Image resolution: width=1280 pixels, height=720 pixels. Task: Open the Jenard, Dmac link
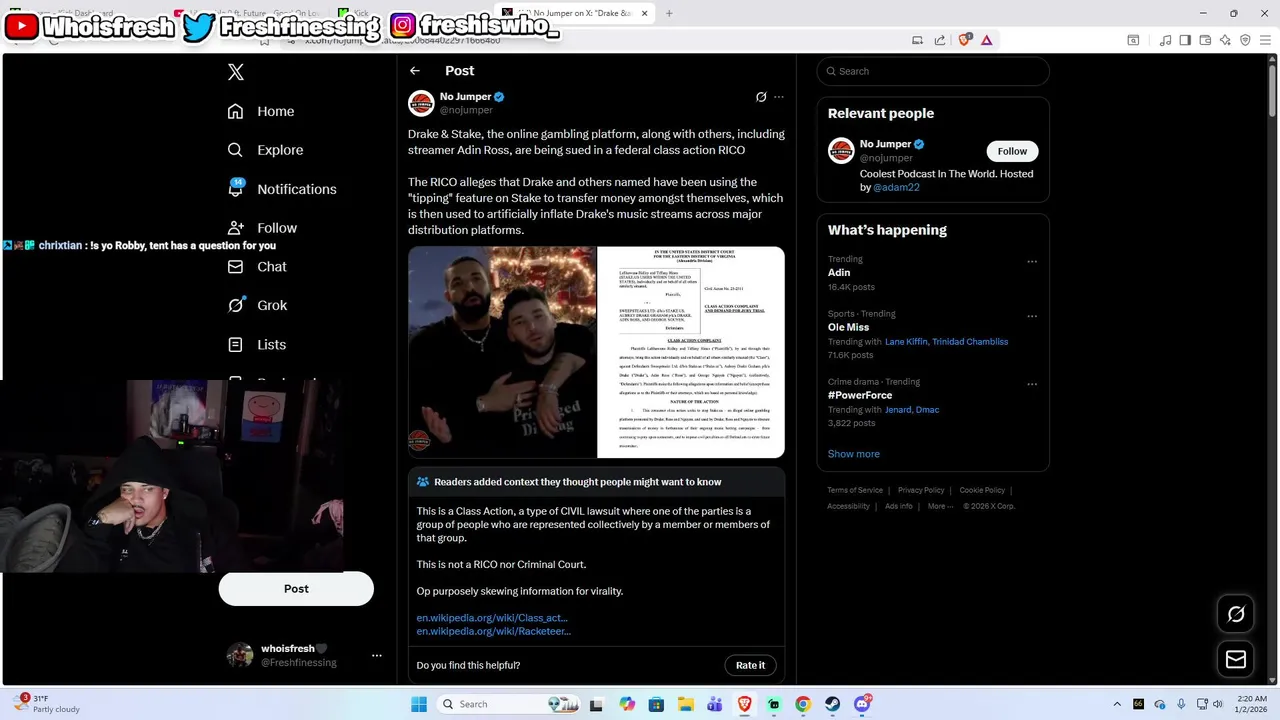coord(912,410)
